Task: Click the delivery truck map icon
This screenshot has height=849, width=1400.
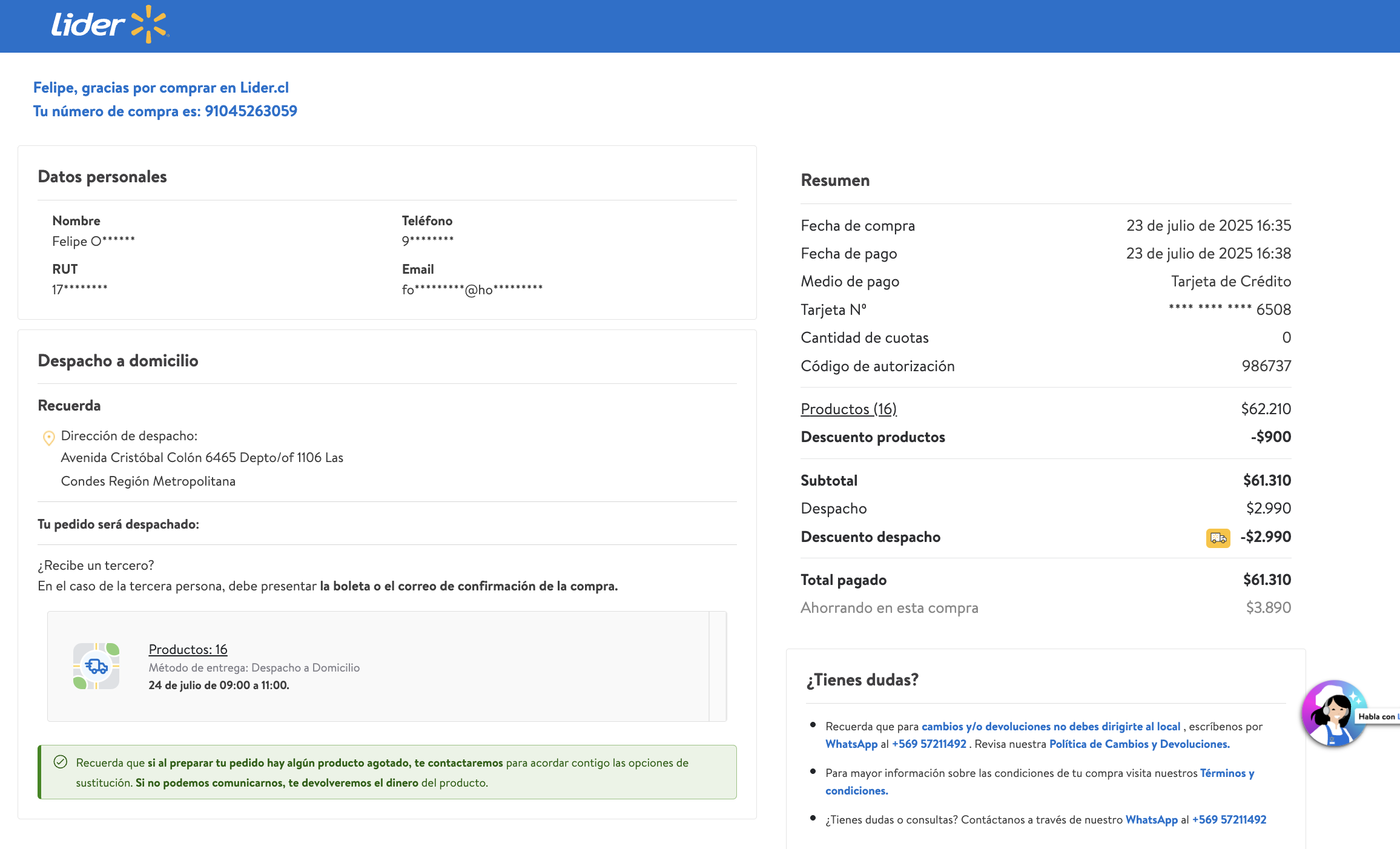Action: click(96, 666)
